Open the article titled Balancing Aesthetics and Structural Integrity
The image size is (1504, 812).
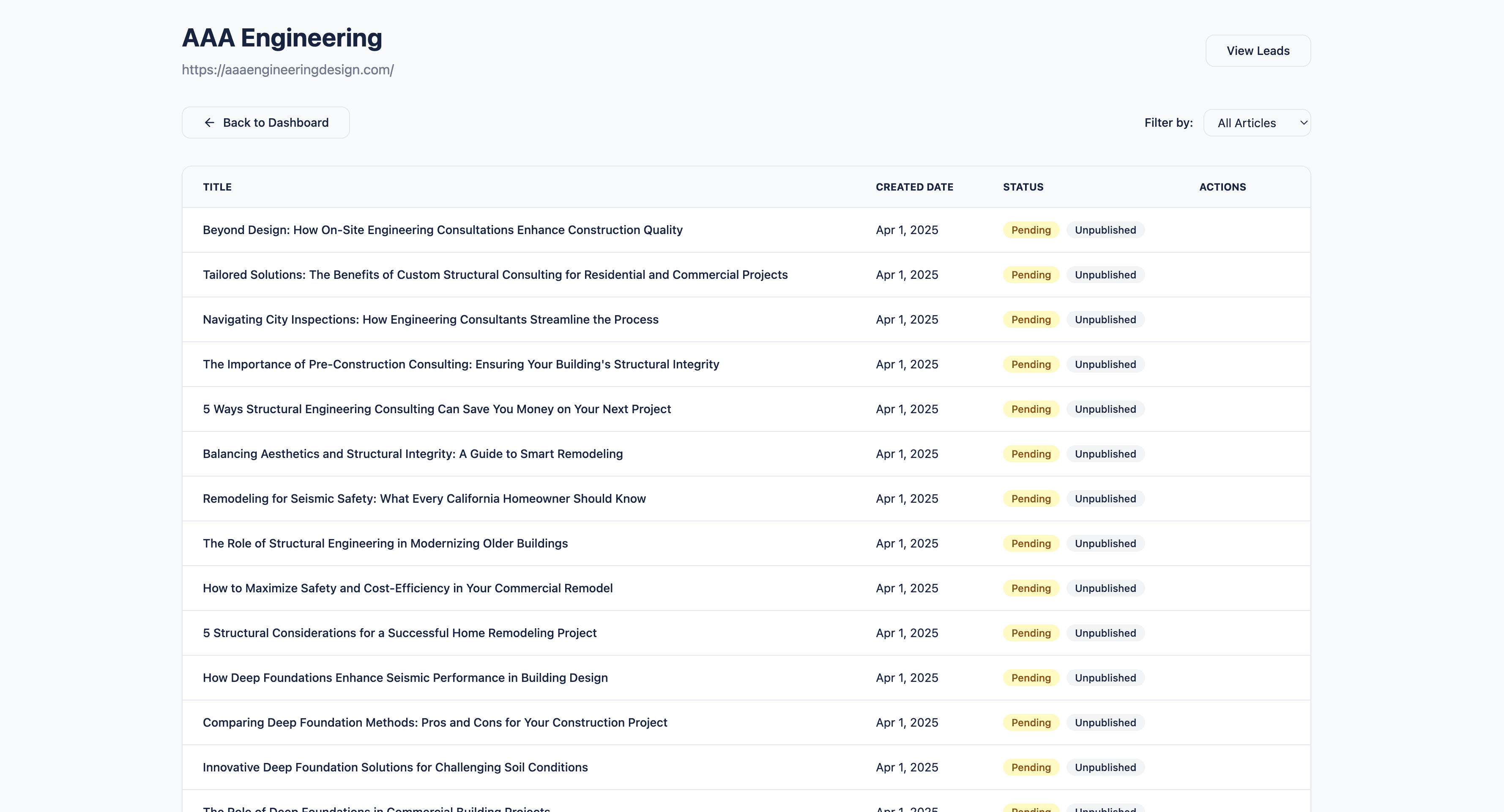[x=412, y=454]
